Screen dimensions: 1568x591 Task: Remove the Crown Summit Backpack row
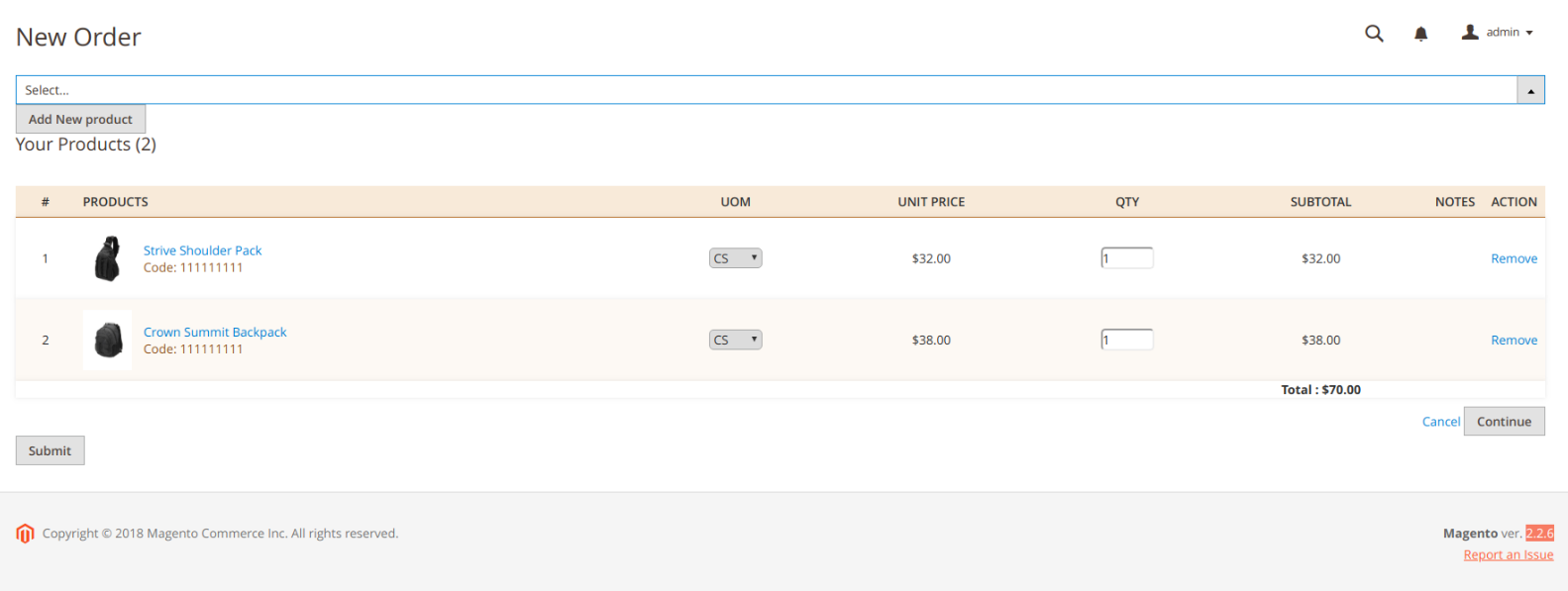[1514, 340]
